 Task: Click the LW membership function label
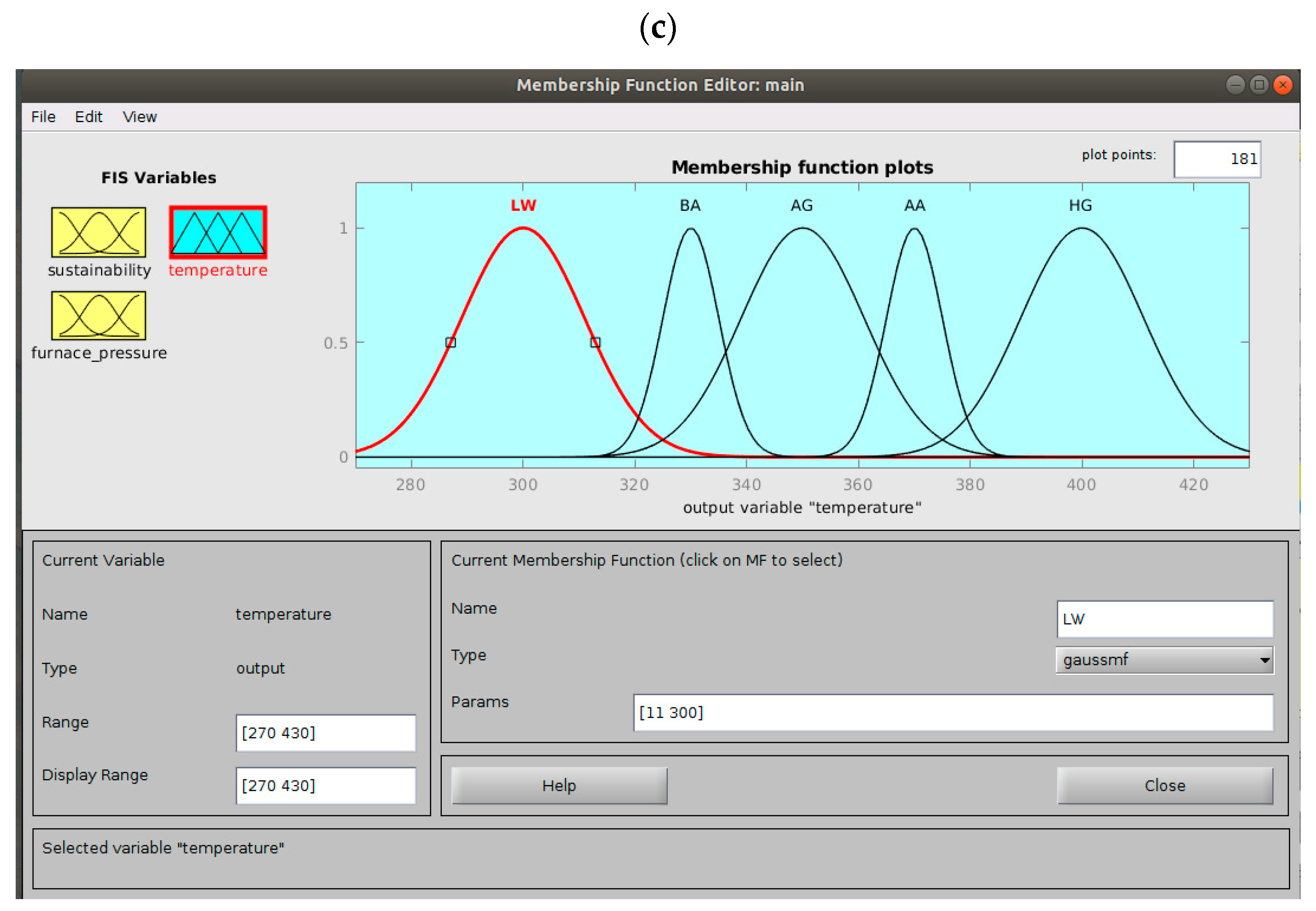point(523,206)
